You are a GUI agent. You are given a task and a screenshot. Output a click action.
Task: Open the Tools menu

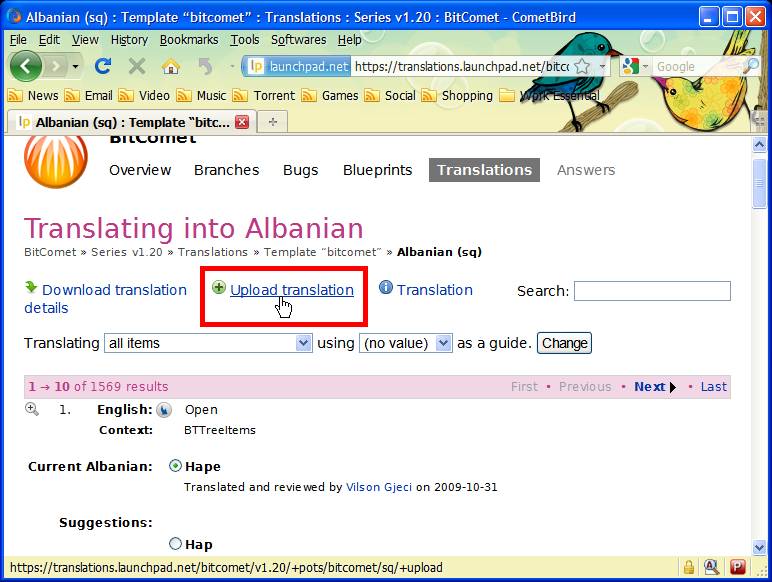[x=245, y=39]
